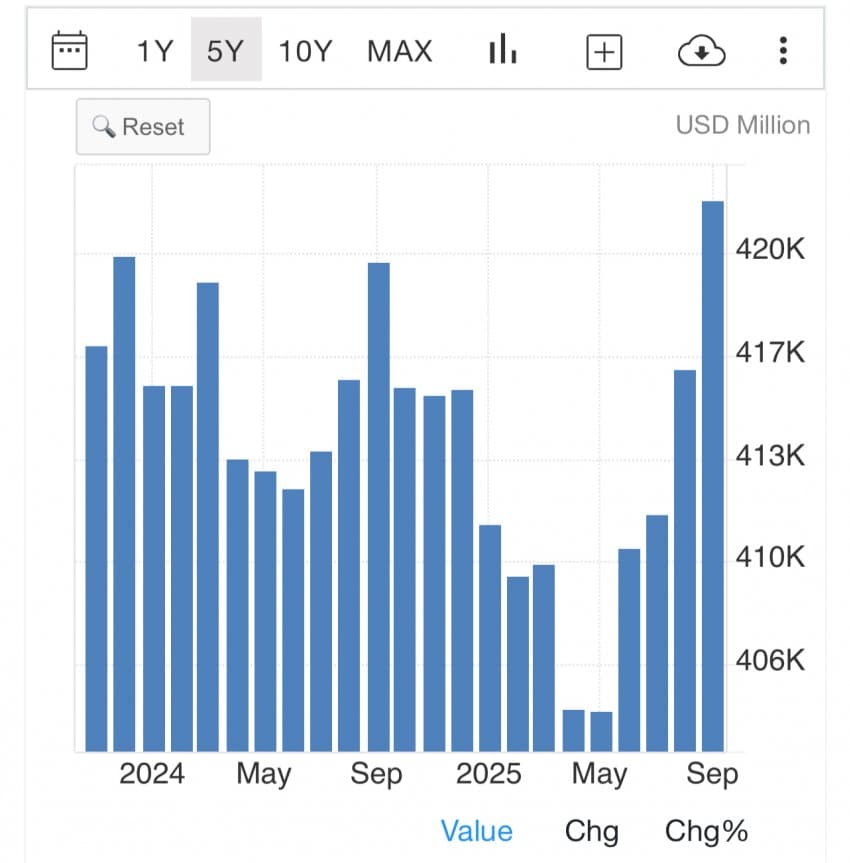
Task: Open the calendar date range picker
Action: pos(70,50)
